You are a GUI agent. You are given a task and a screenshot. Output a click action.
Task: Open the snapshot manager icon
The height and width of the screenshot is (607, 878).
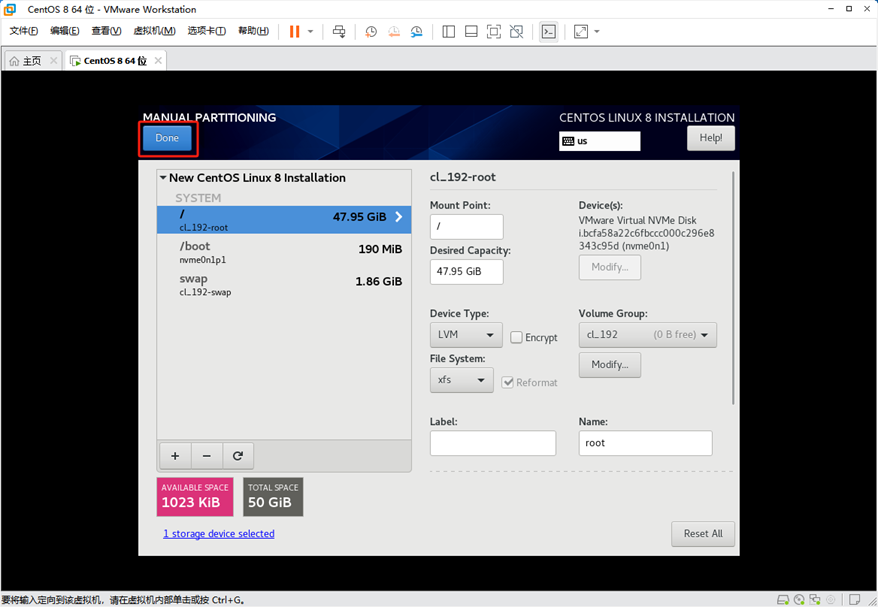(416, 31)
